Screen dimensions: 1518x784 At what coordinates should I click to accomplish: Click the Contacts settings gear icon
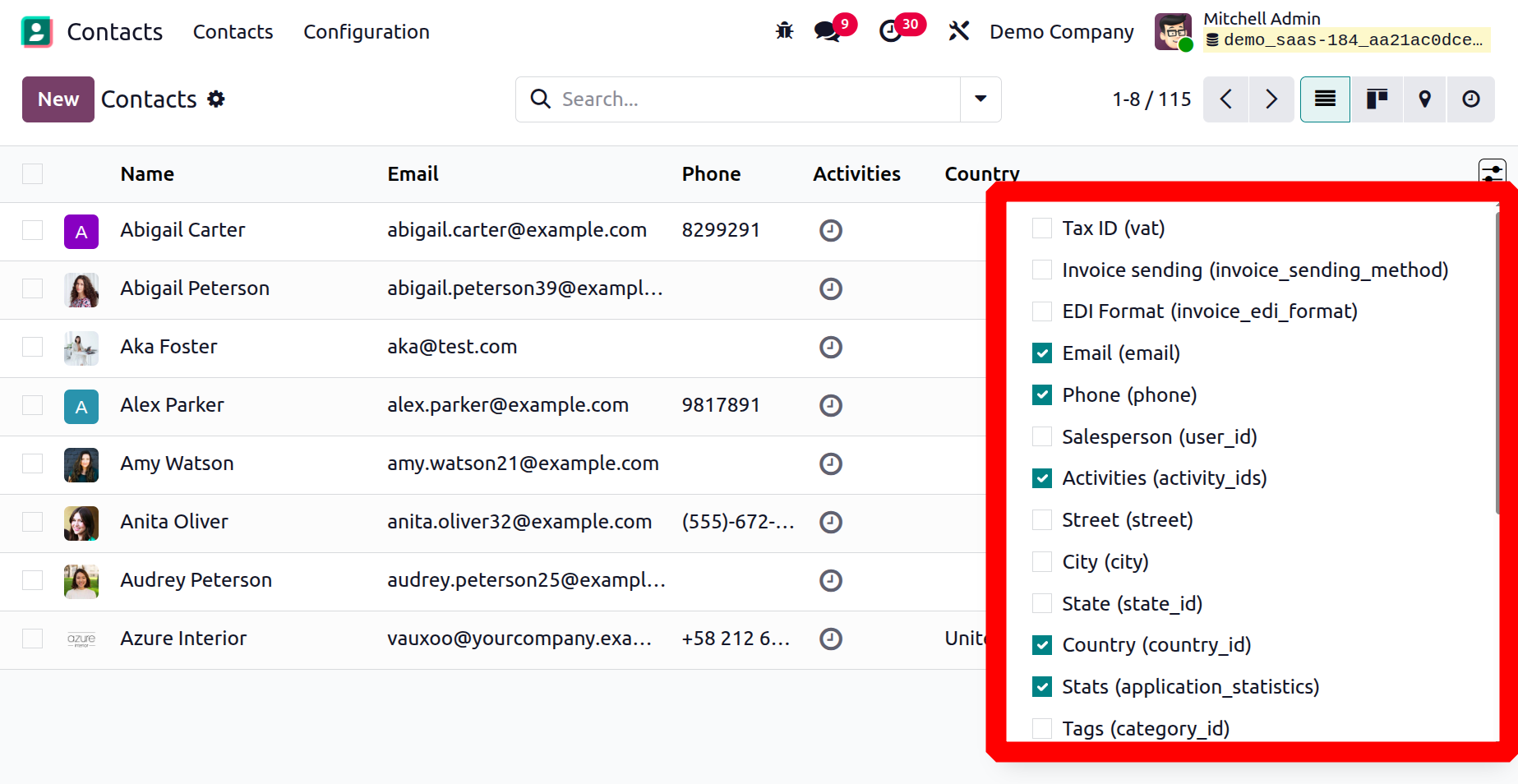[216, 99]
